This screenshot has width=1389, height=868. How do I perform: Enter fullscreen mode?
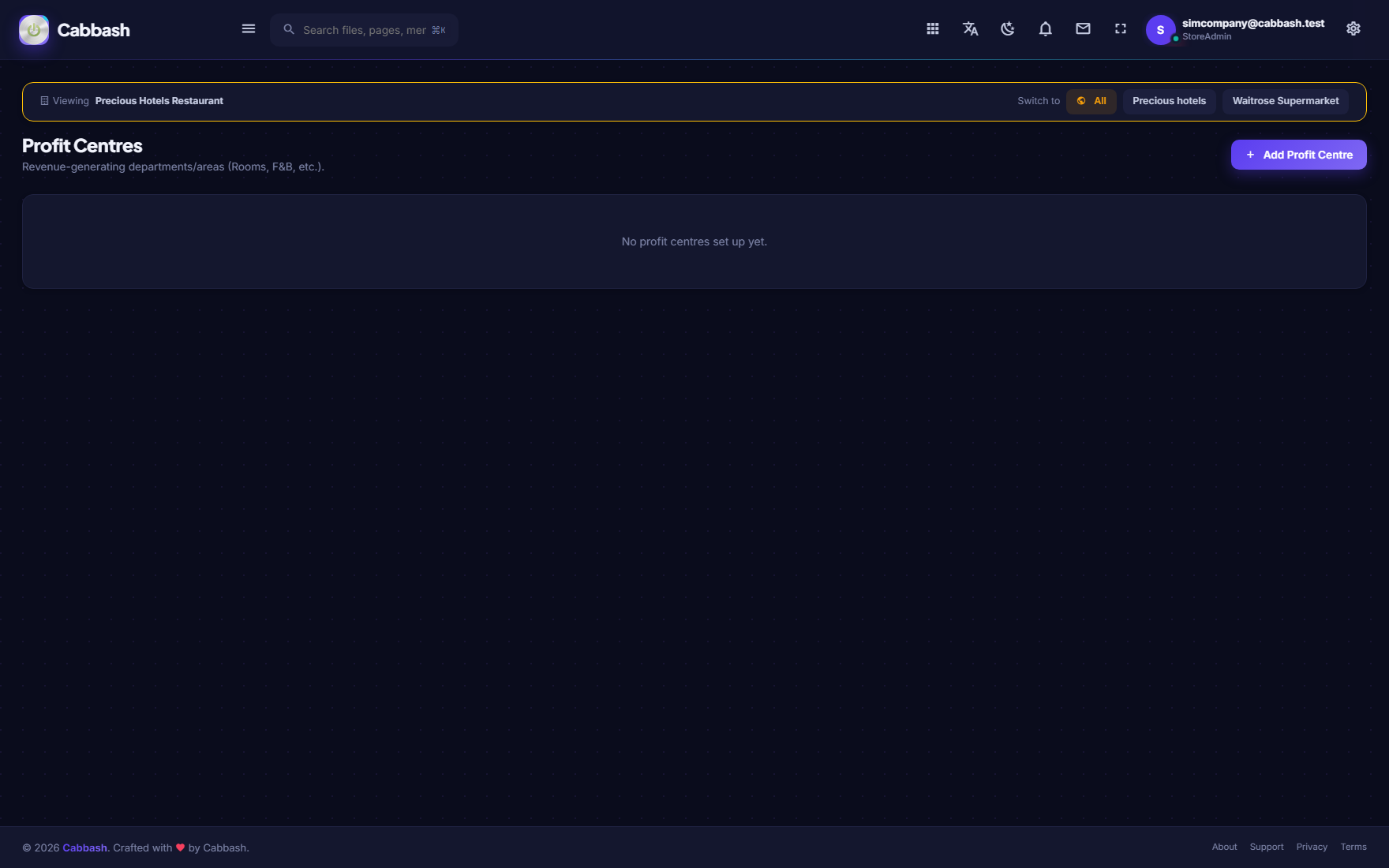tap(1121, 29)
